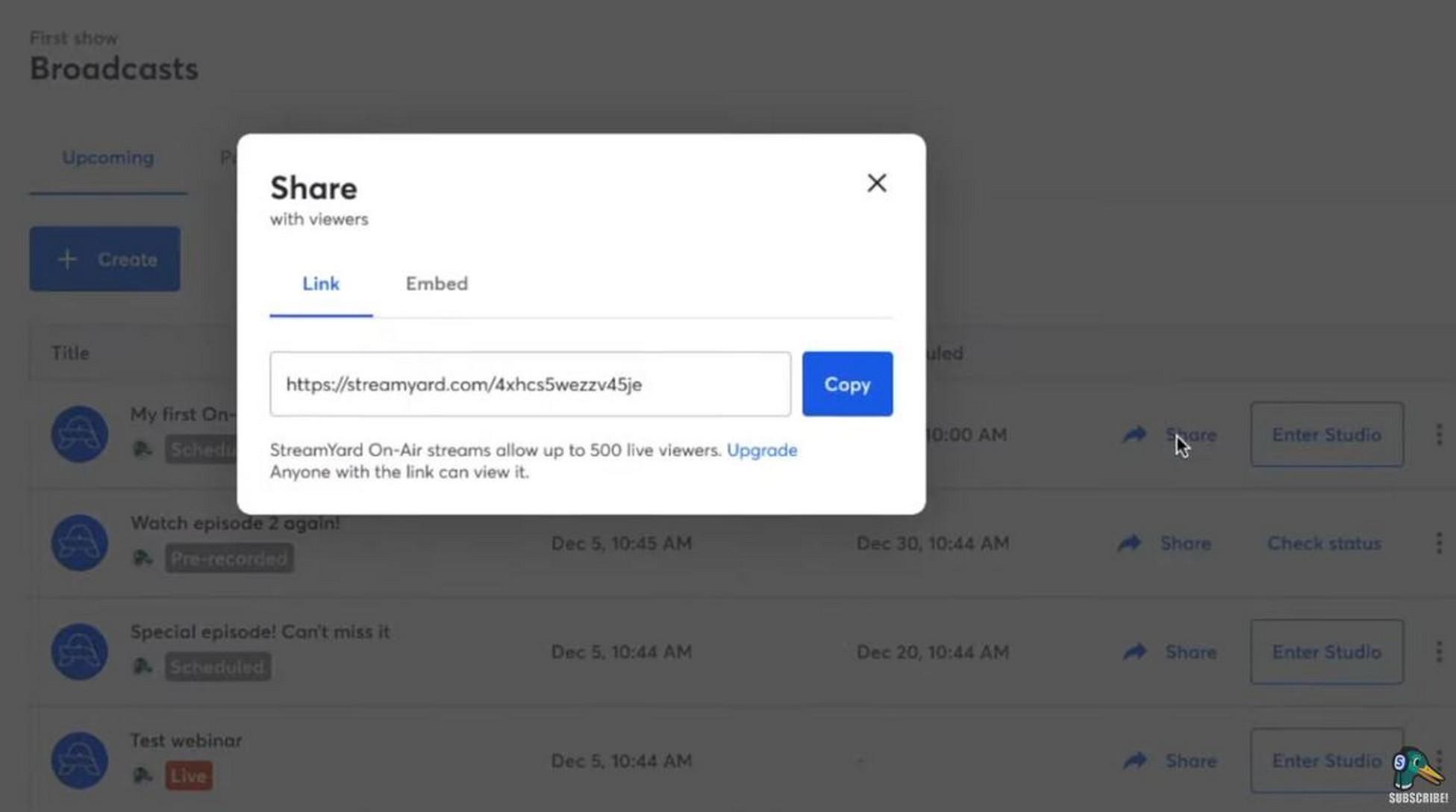Image resolution: width=1456 pixels, height=812 pixels.
Task: Enter Studio for Test webinar
Action: (1326, 761)
